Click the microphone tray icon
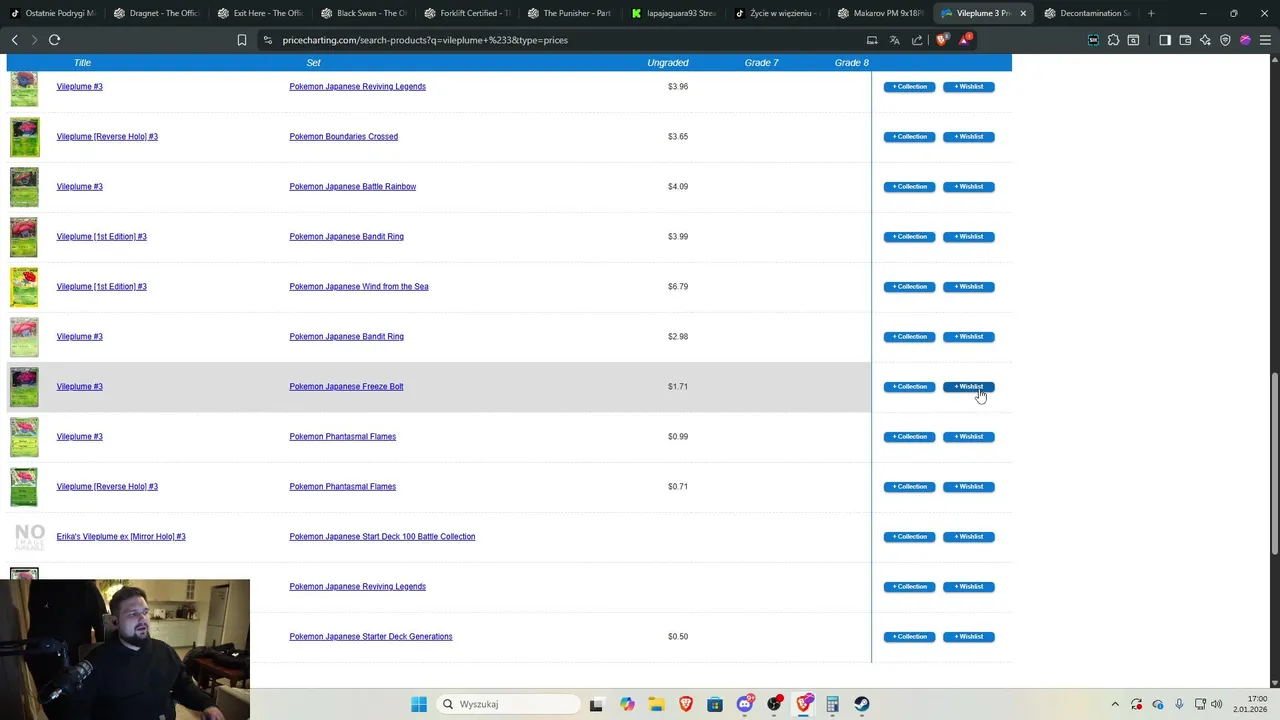Image resolution: width=1280 pixels, height=720 pixels. (1180, 704)
